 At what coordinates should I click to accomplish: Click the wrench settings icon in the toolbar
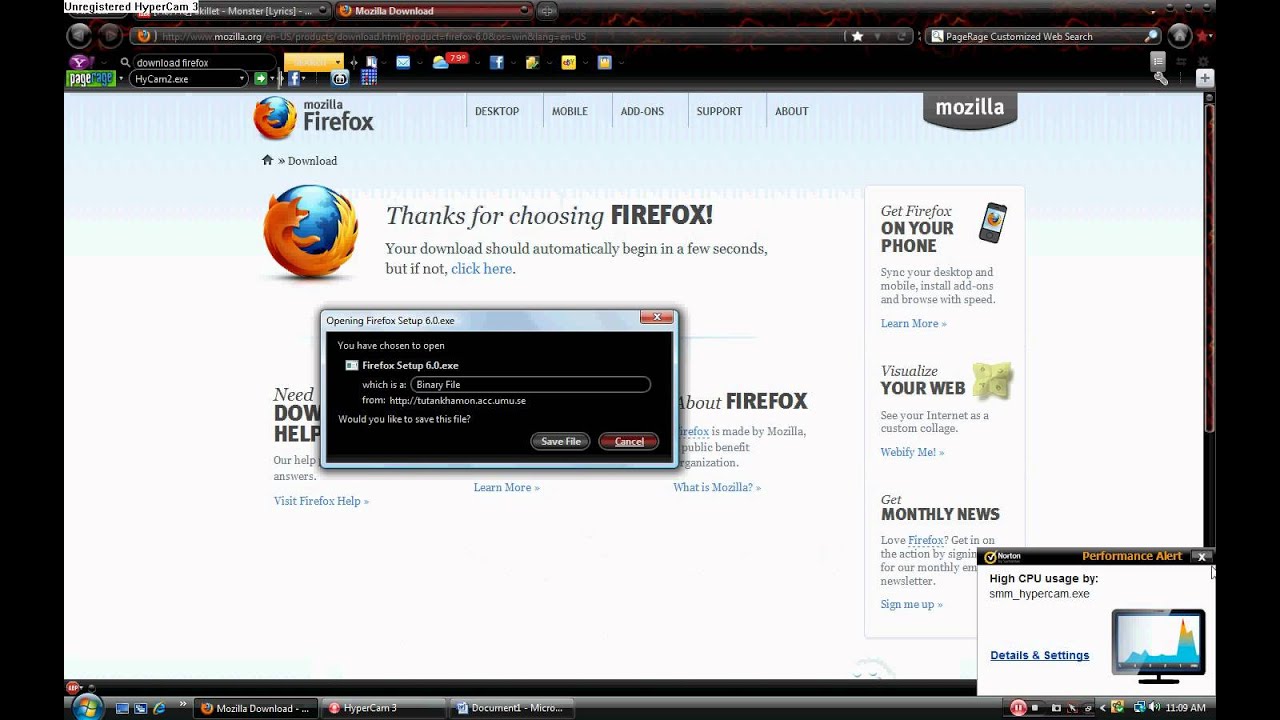coord(1160,78)
